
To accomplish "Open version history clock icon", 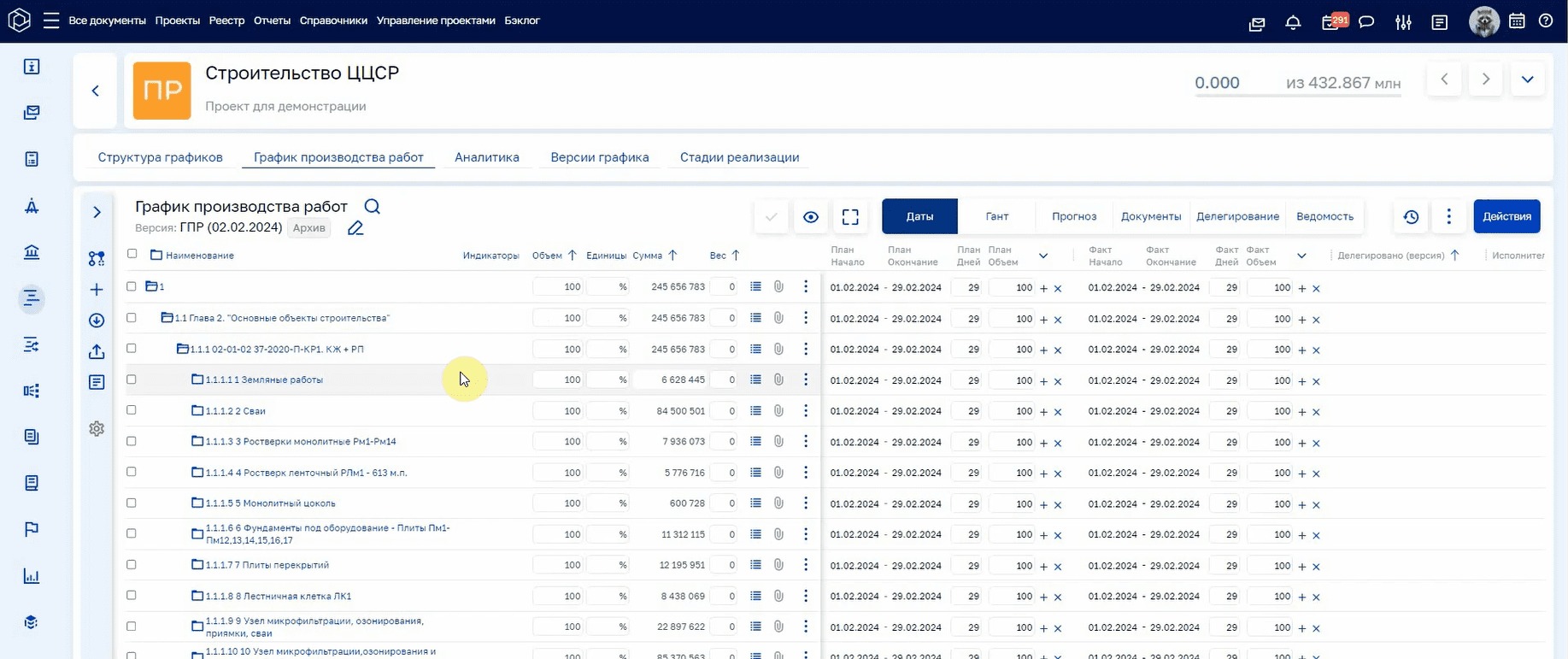I will click(x=1411, y=217).
